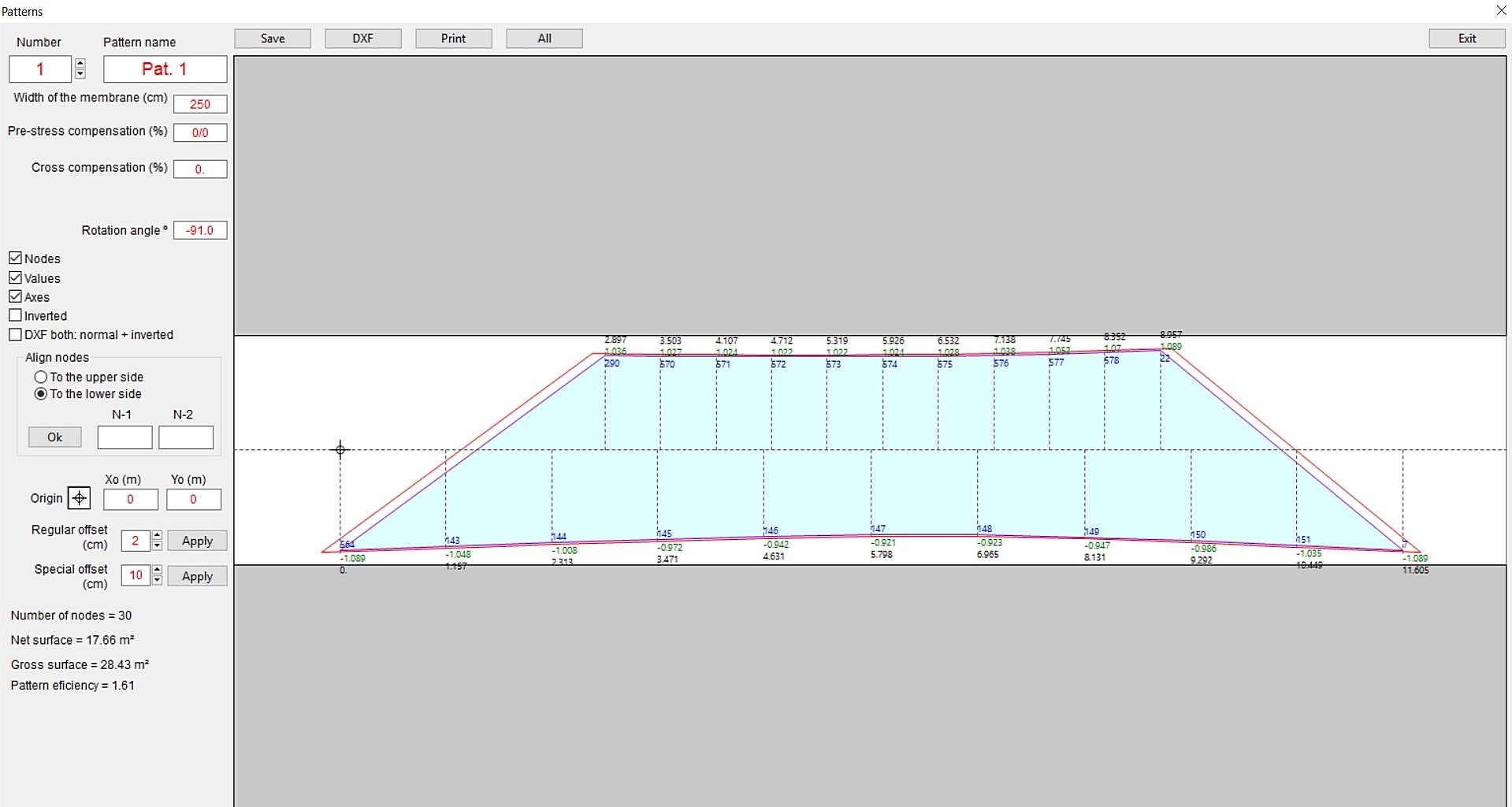This screenshot has height=807, width=1512.
Task: Decrease Special offset with down arrow
Action: 156,581
